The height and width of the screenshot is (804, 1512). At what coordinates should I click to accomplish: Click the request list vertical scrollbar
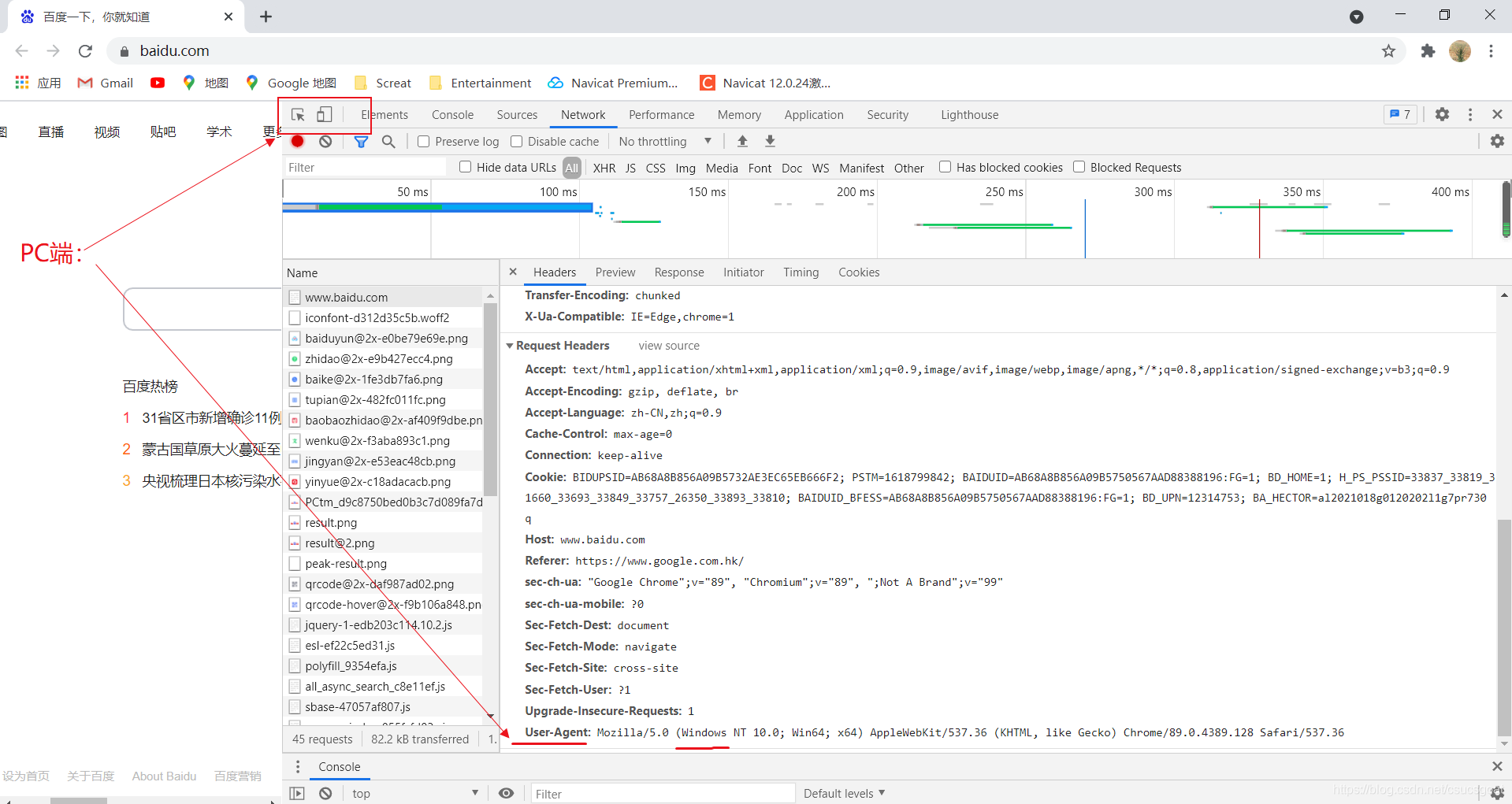(490, 400)
